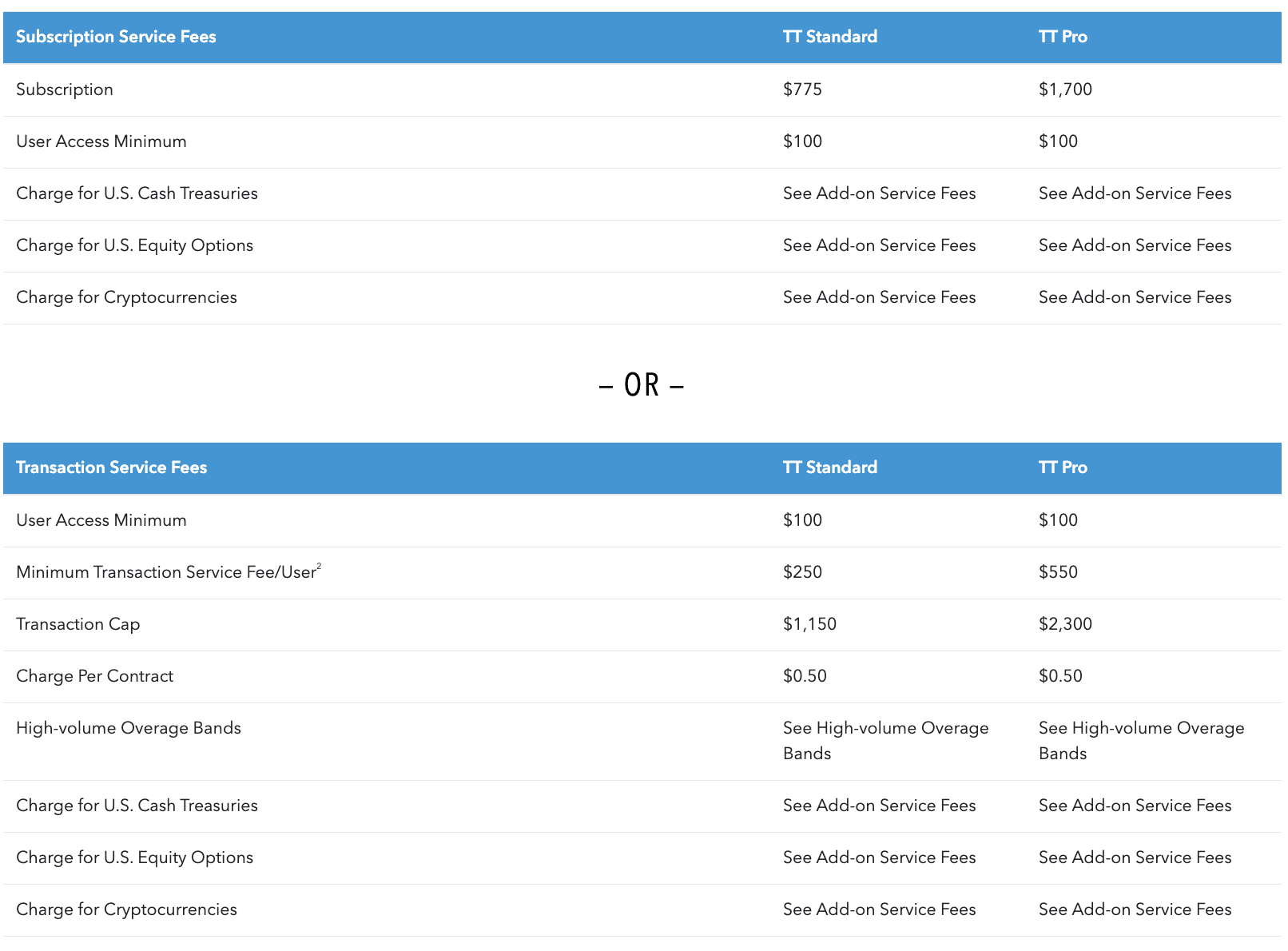
Task: Open TT Pro High-volume Overage Bands link
Action: click(x=1140, y=740)
